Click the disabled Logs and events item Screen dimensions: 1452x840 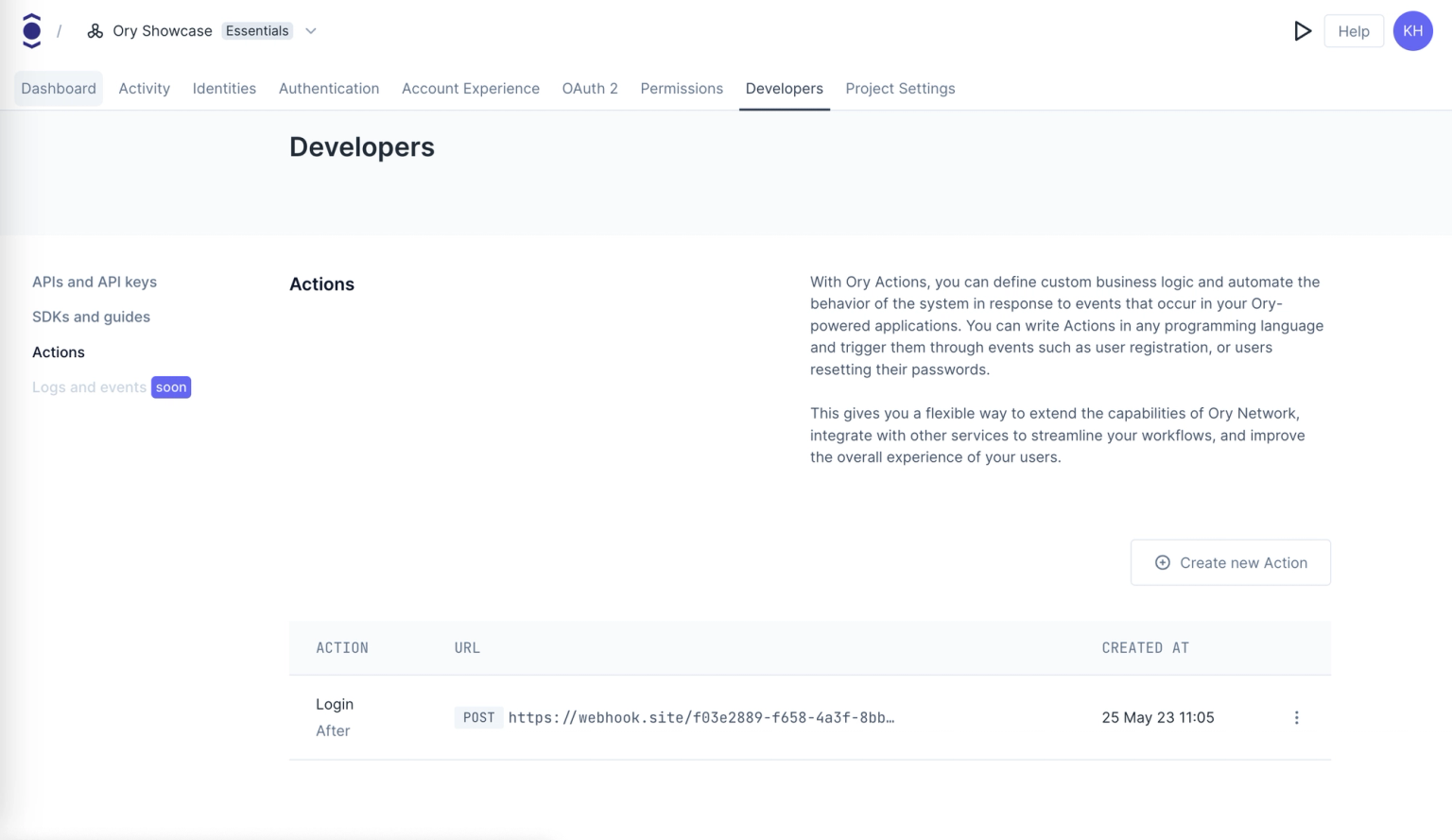89,387
